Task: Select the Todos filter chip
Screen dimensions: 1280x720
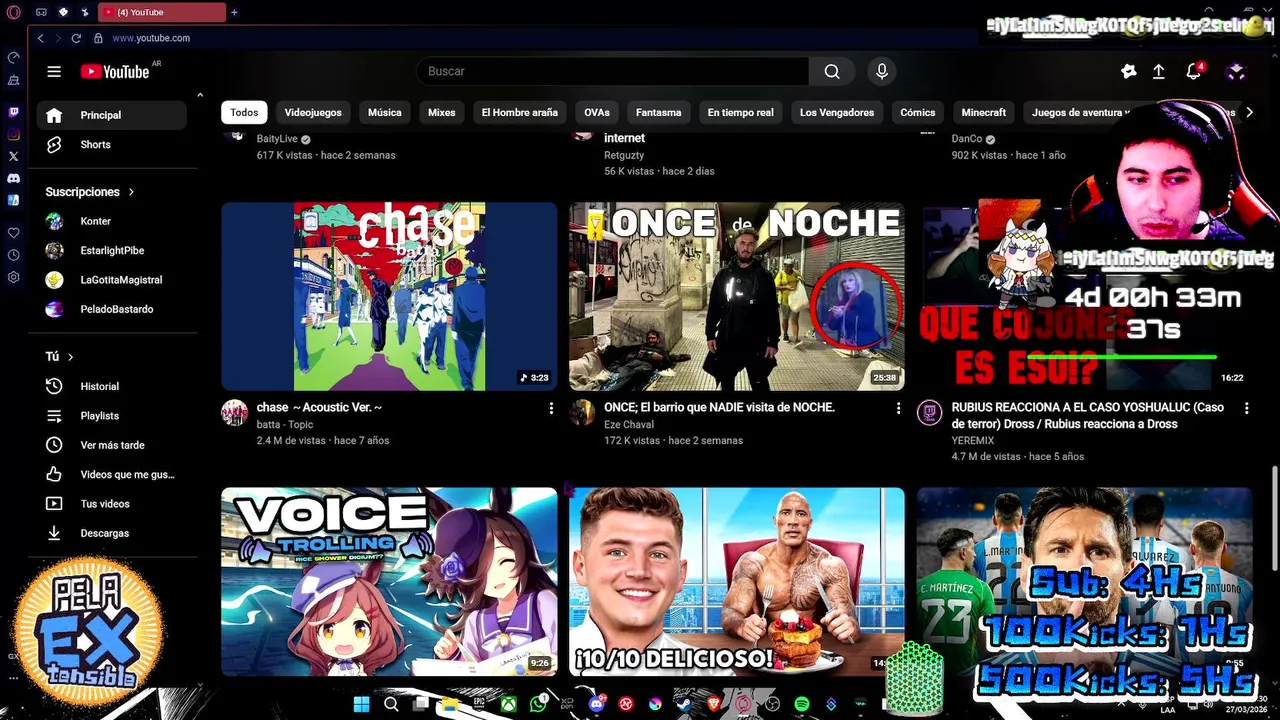Action: coord(244,112)
